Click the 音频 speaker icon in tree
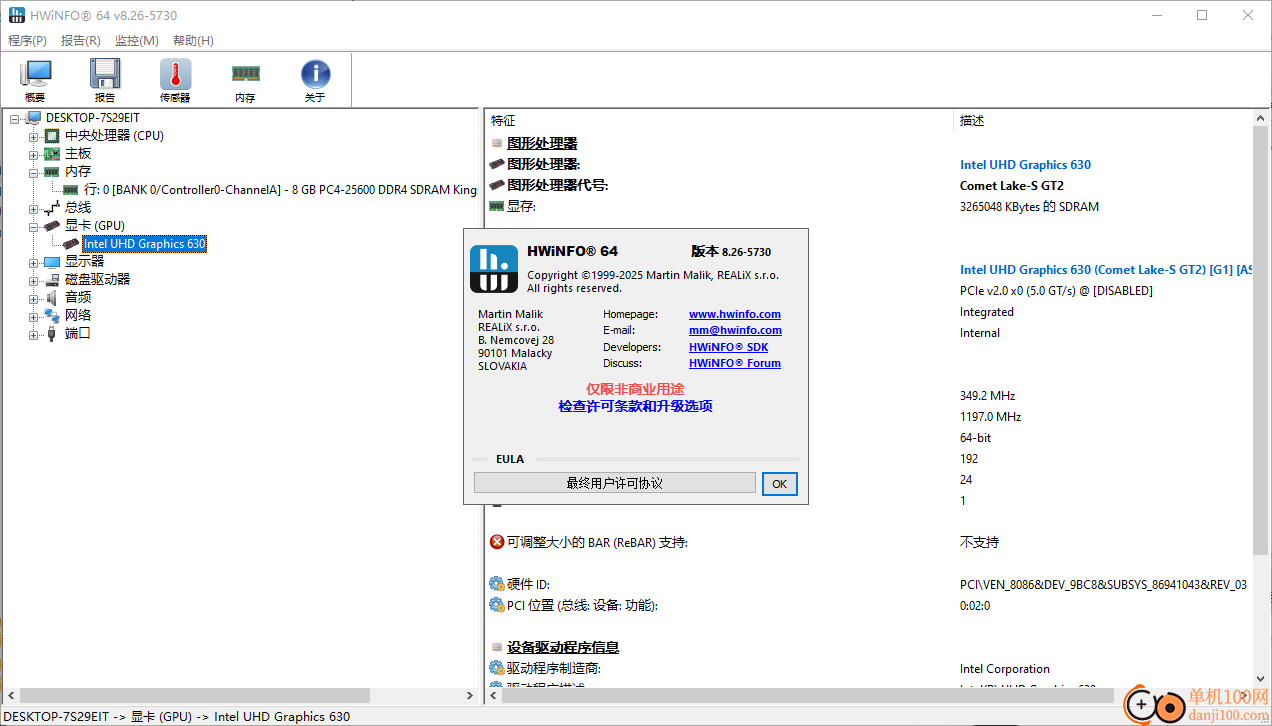The height and width of the screenshot is (726, 1272). point(52,297)
